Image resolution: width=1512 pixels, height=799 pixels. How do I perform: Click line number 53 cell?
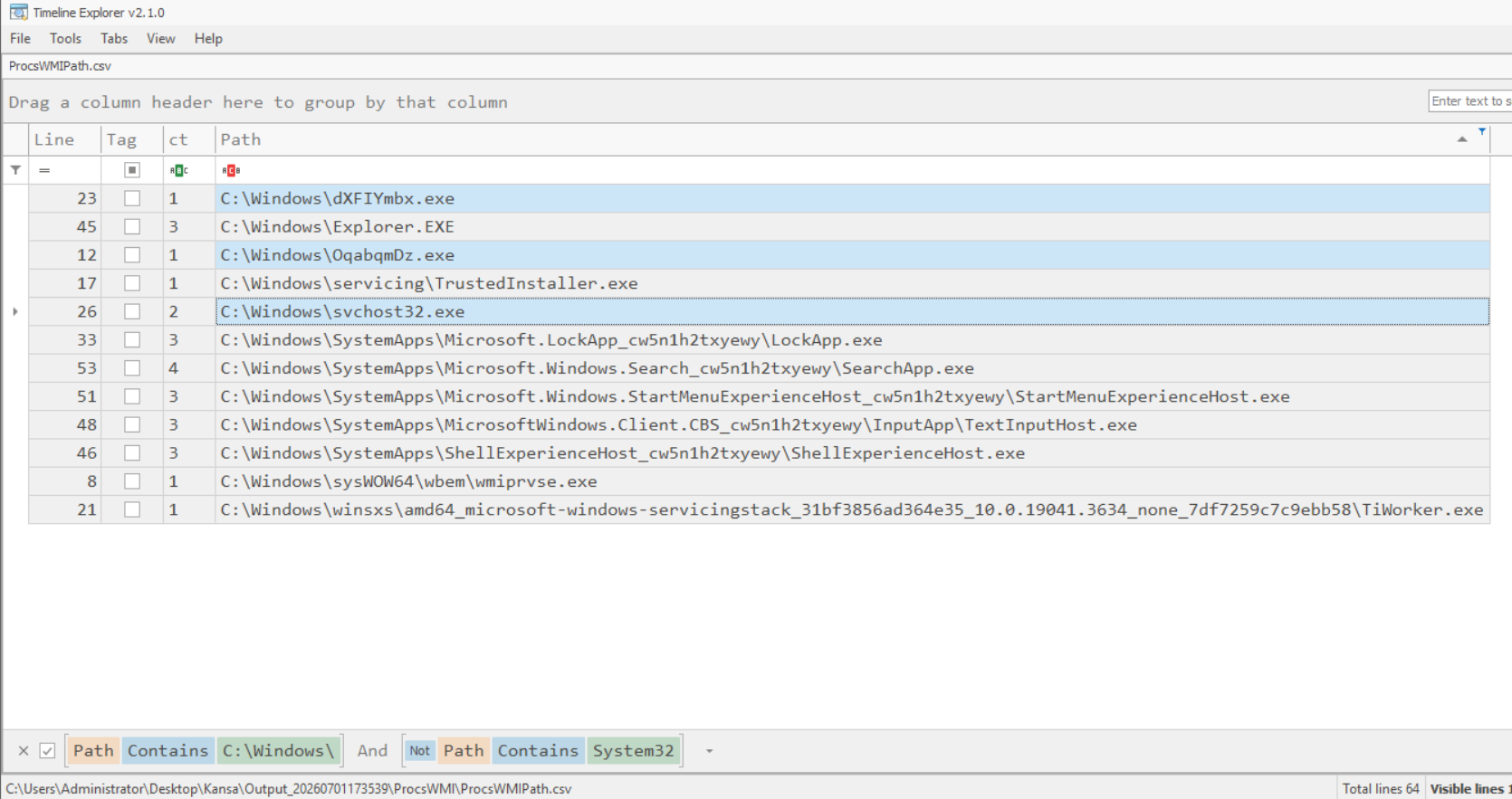click(64, 368)
